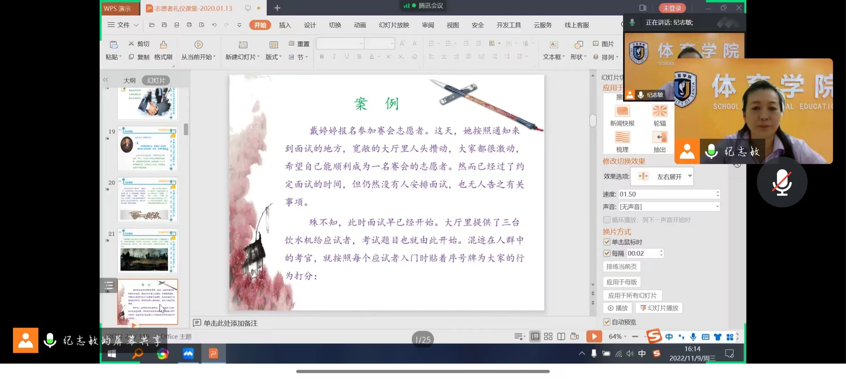Toggle the 单击鼠标时 checkbox
The height and width of the screenshot is (381, 846).
coord(607,242)
